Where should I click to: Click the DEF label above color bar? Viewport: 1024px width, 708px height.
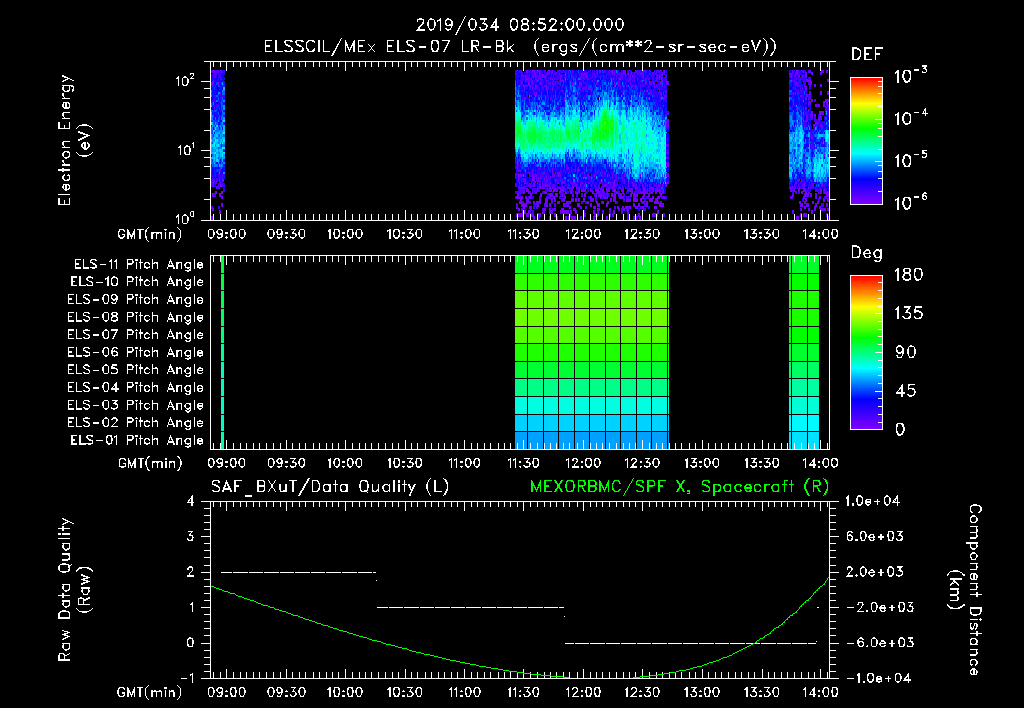tap(867, 55)
